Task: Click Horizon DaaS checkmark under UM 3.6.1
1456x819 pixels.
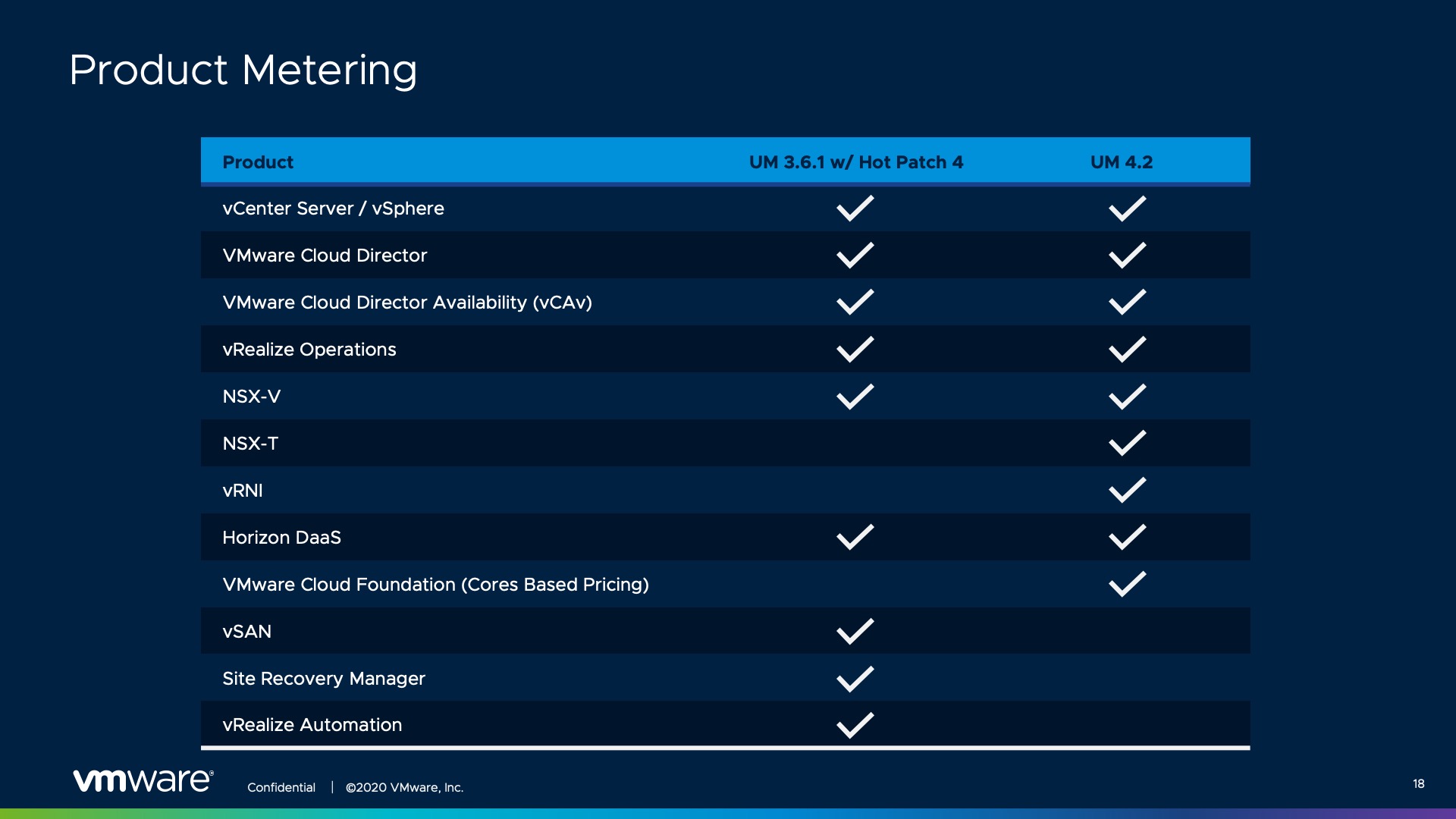Action: [855, 538]
